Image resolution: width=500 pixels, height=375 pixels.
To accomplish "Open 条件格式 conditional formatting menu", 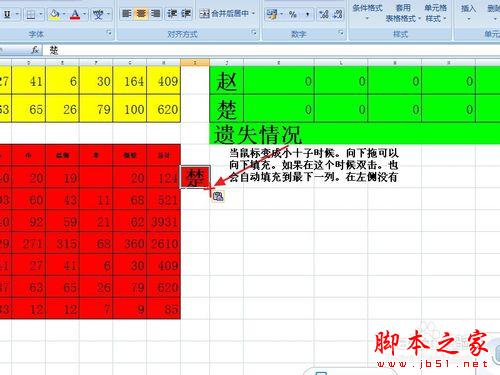I will pyautogui.click(x=367, y=12).
